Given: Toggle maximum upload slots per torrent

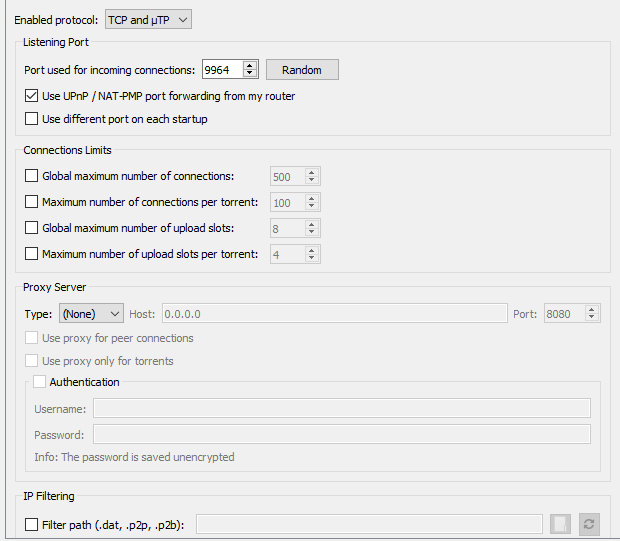Looking at the screenshot, I should (32, 254).
